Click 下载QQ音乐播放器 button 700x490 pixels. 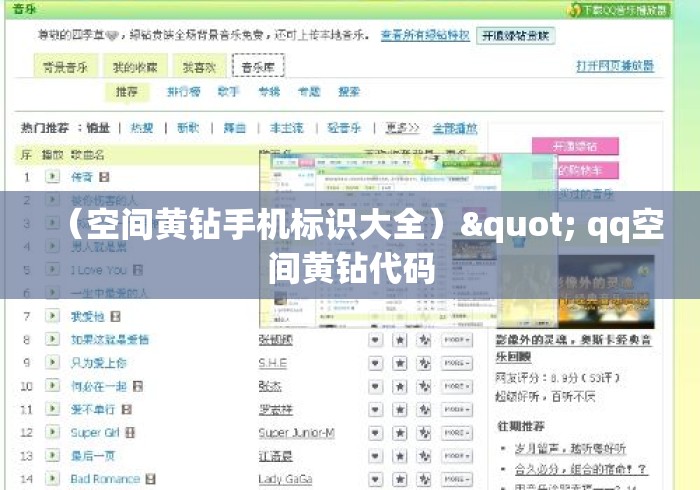[x=621, y=10]
